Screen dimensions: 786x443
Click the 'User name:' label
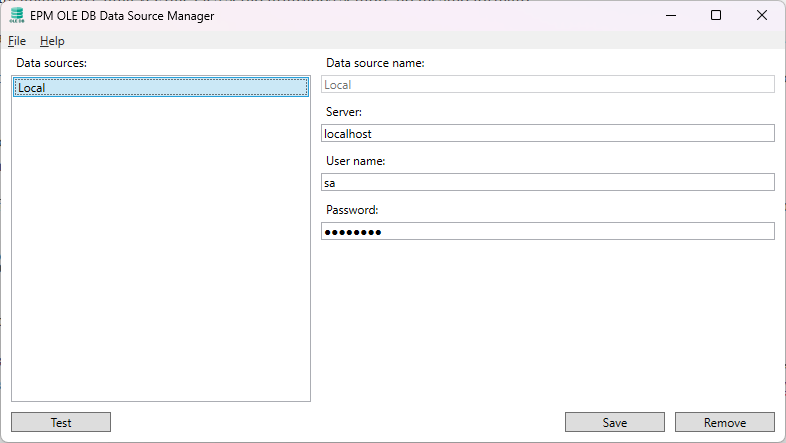point(355,161)
